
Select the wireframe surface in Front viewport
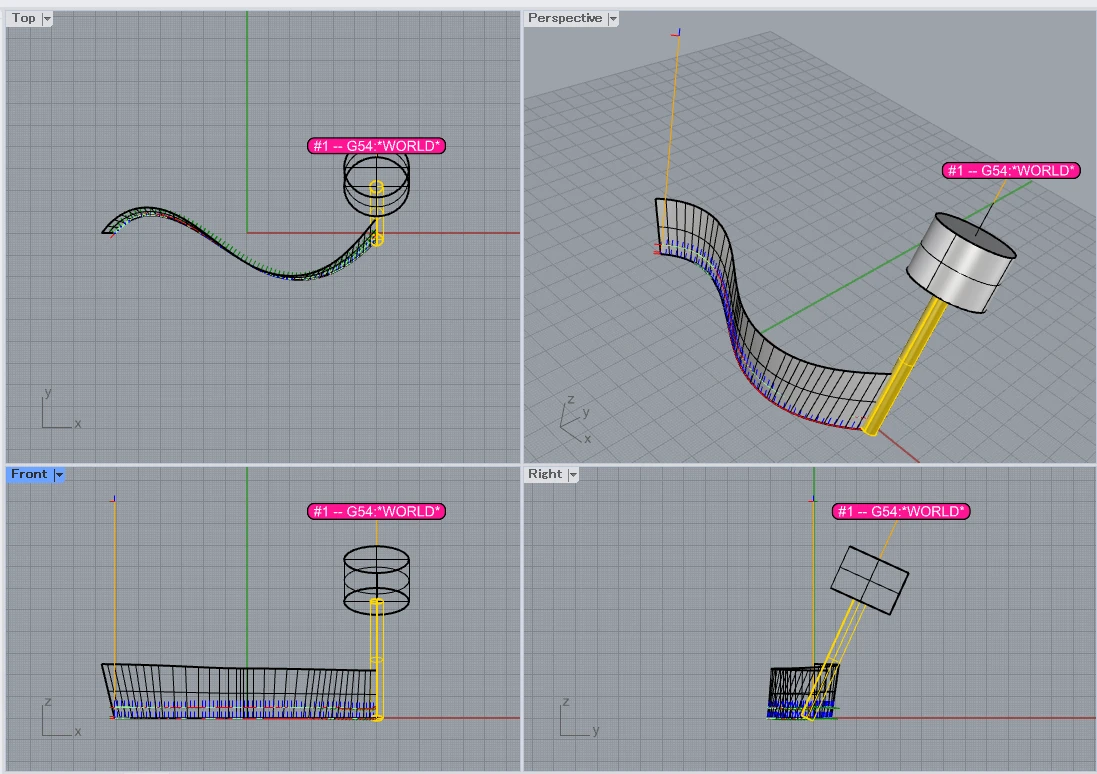[x=241, y=691]
